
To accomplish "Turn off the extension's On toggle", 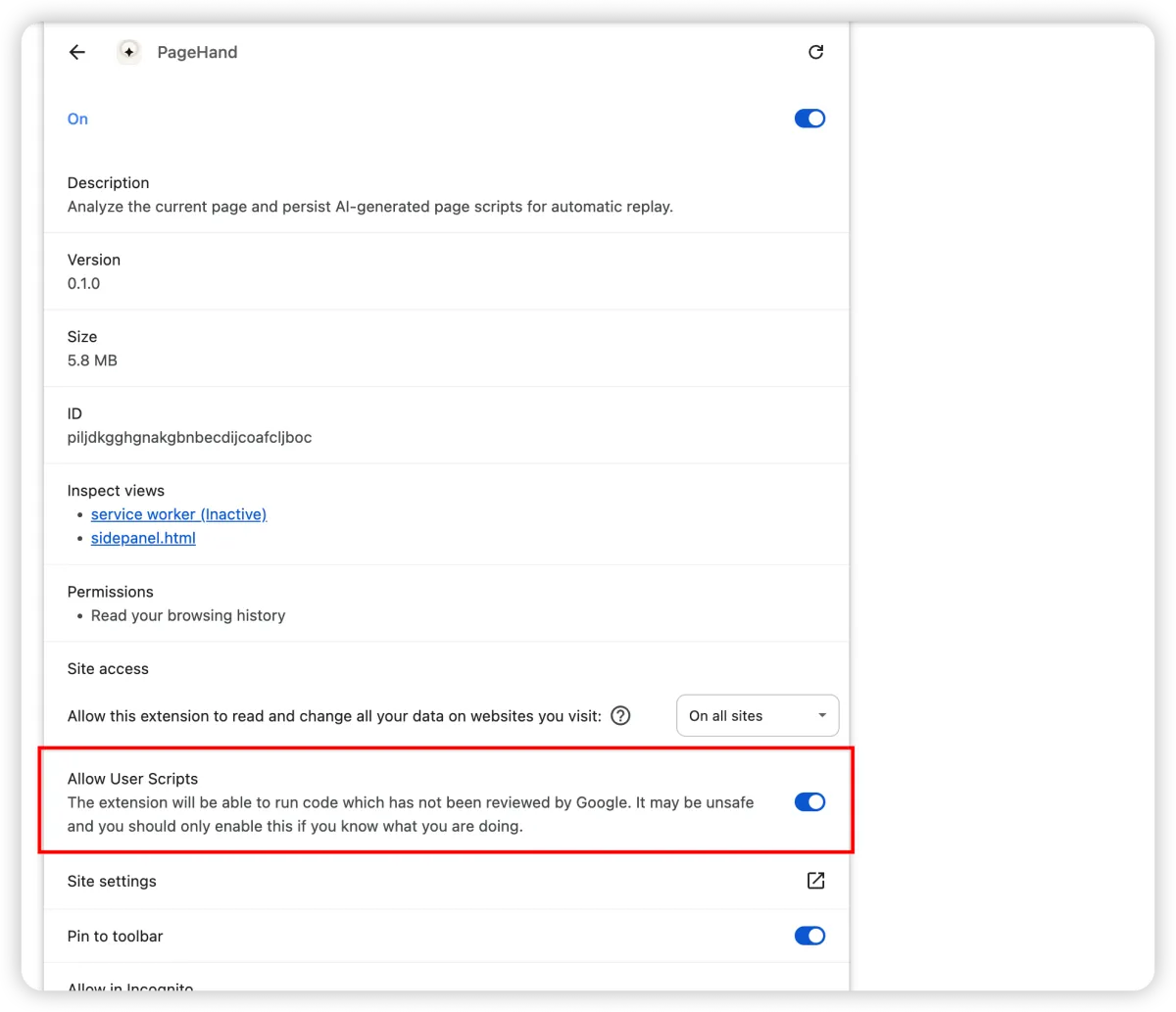I will tap(809, 119).
